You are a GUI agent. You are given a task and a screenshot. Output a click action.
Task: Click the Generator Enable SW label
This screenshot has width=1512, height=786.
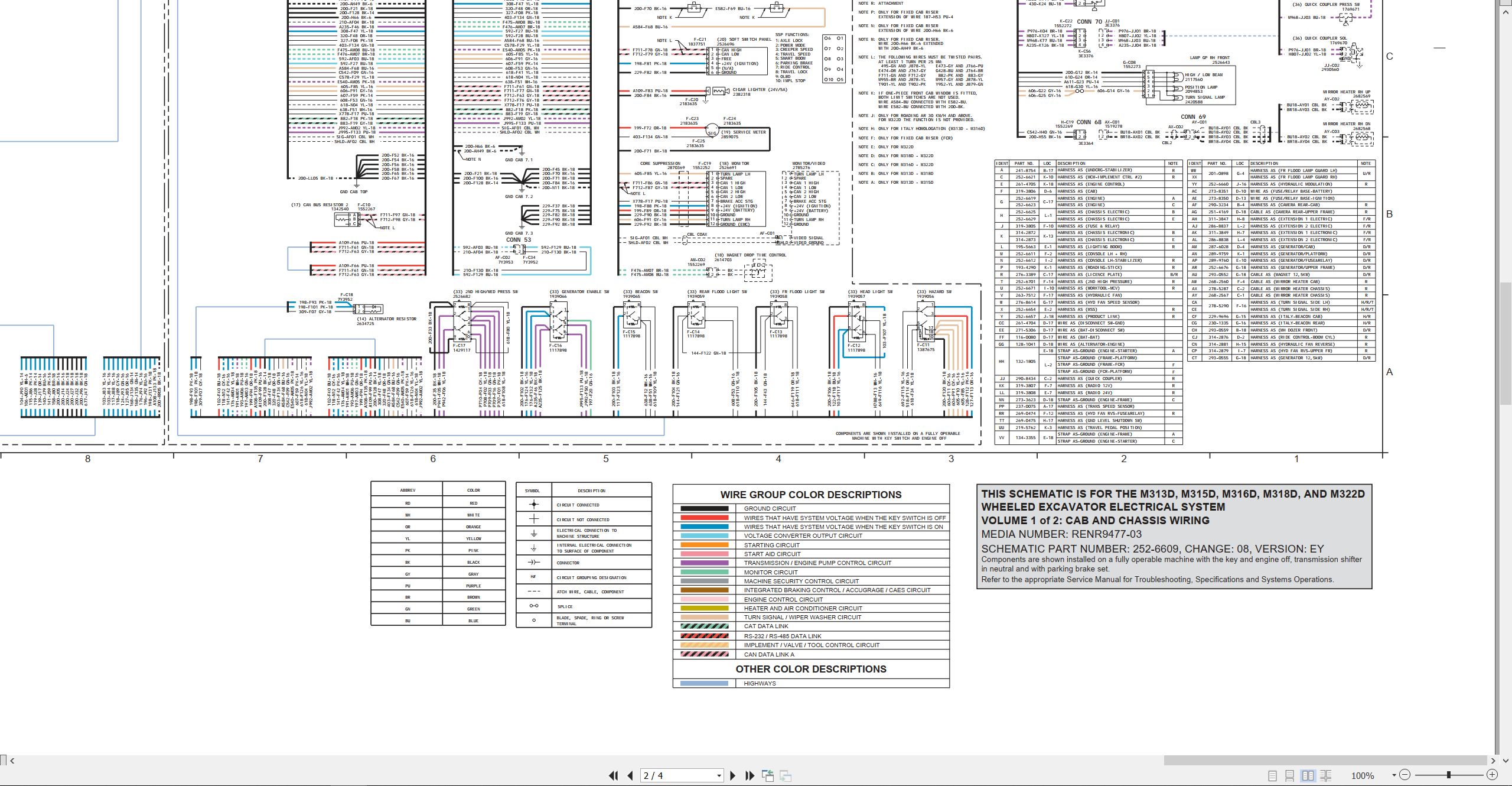579,292
